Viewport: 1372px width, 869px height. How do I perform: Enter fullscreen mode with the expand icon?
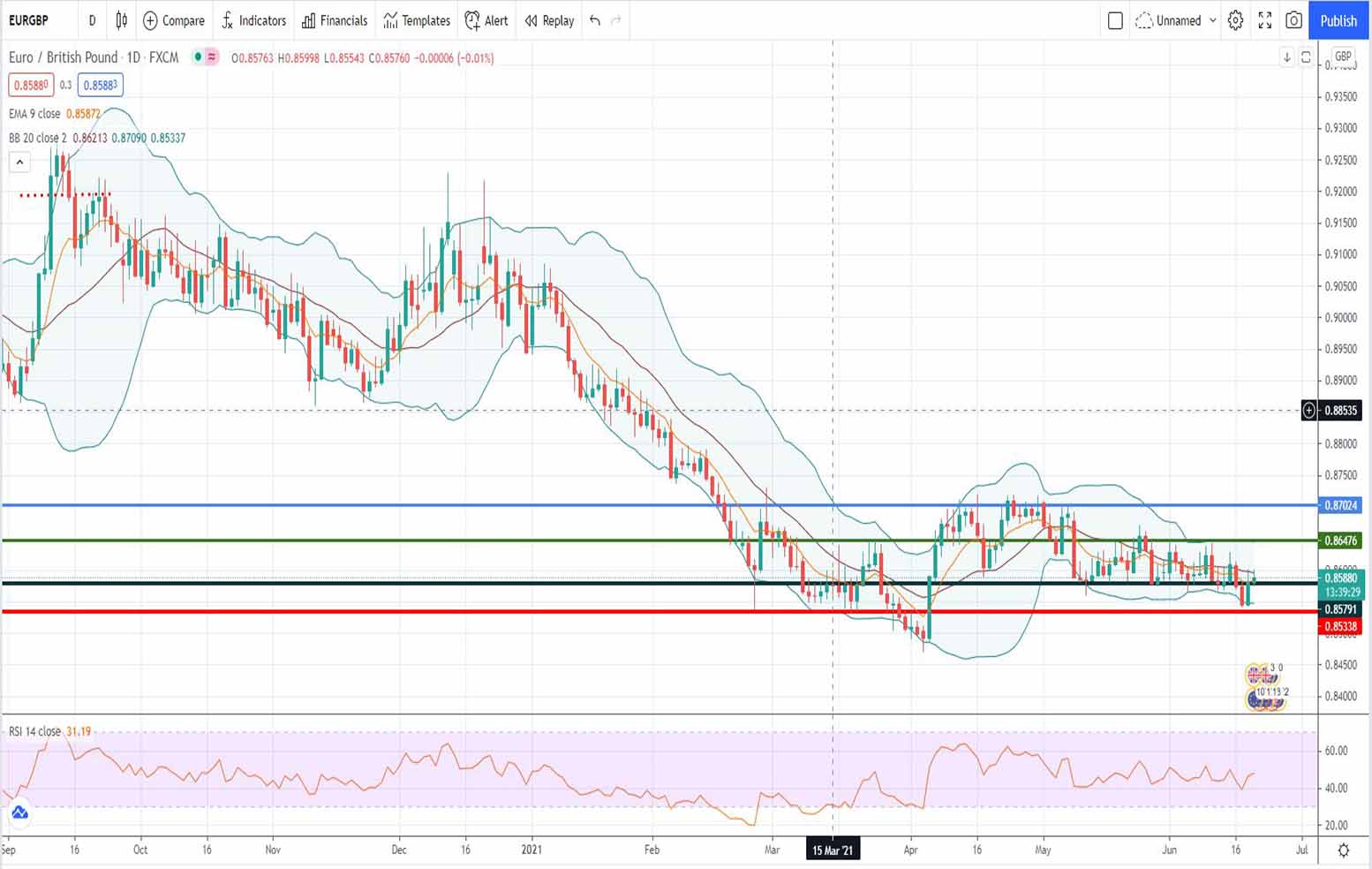1264,20
